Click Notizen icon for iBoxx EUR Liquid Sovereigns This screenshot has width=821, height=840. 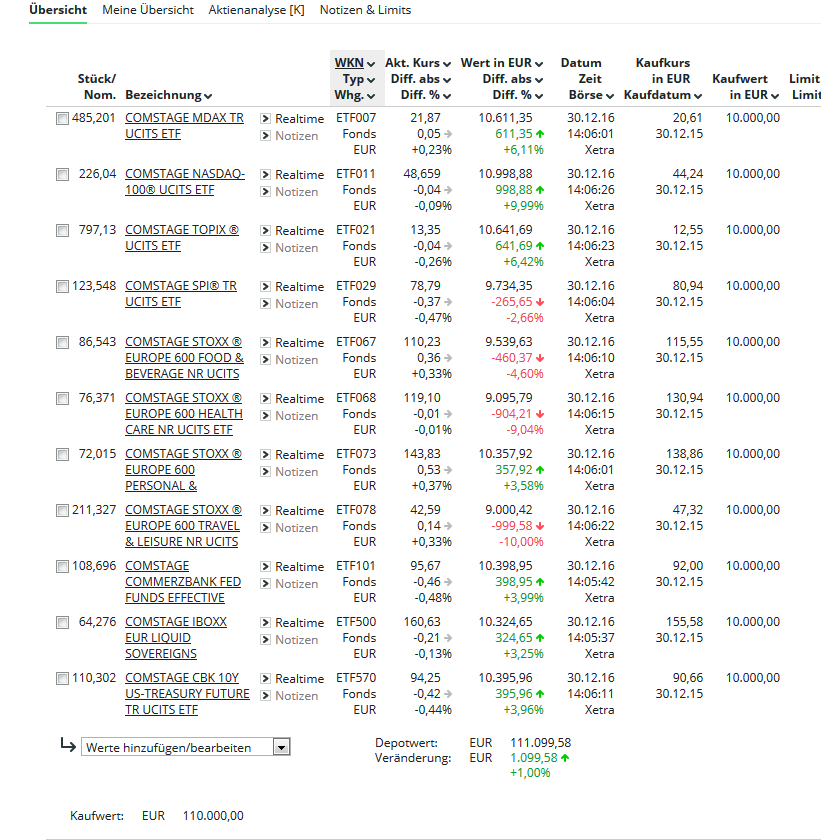pyautogui.click(x=265, y=640)
